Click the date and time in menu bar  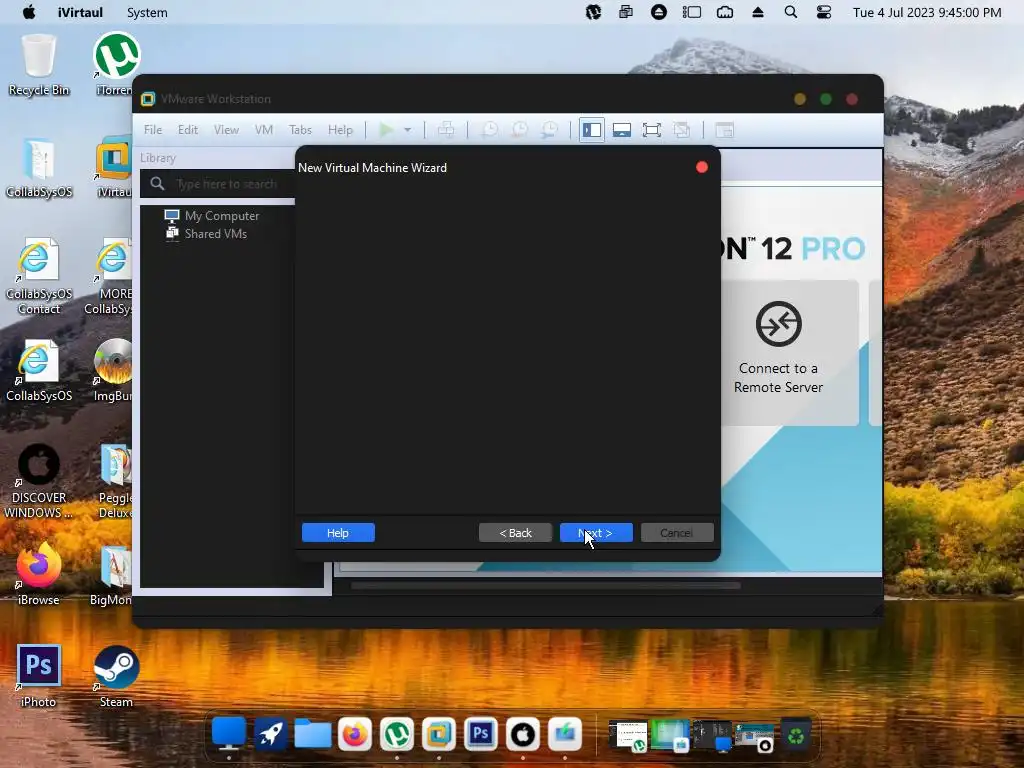point(927,12)
